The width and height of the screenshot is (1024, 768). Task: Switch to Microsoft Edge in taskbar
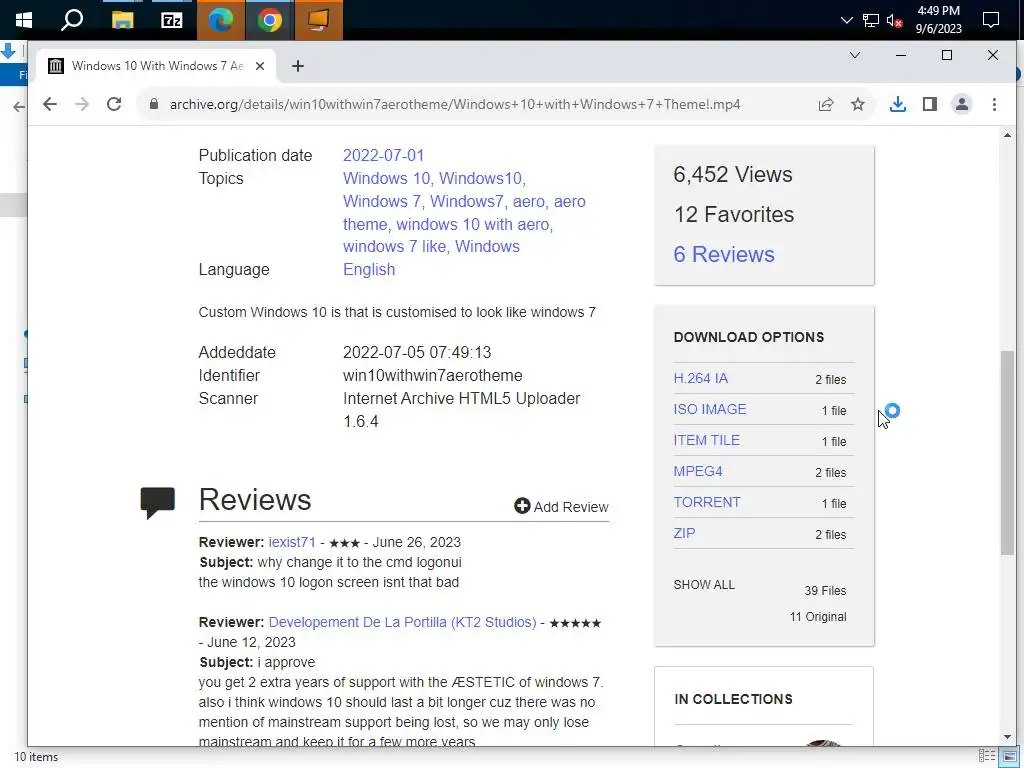[221, 20]
